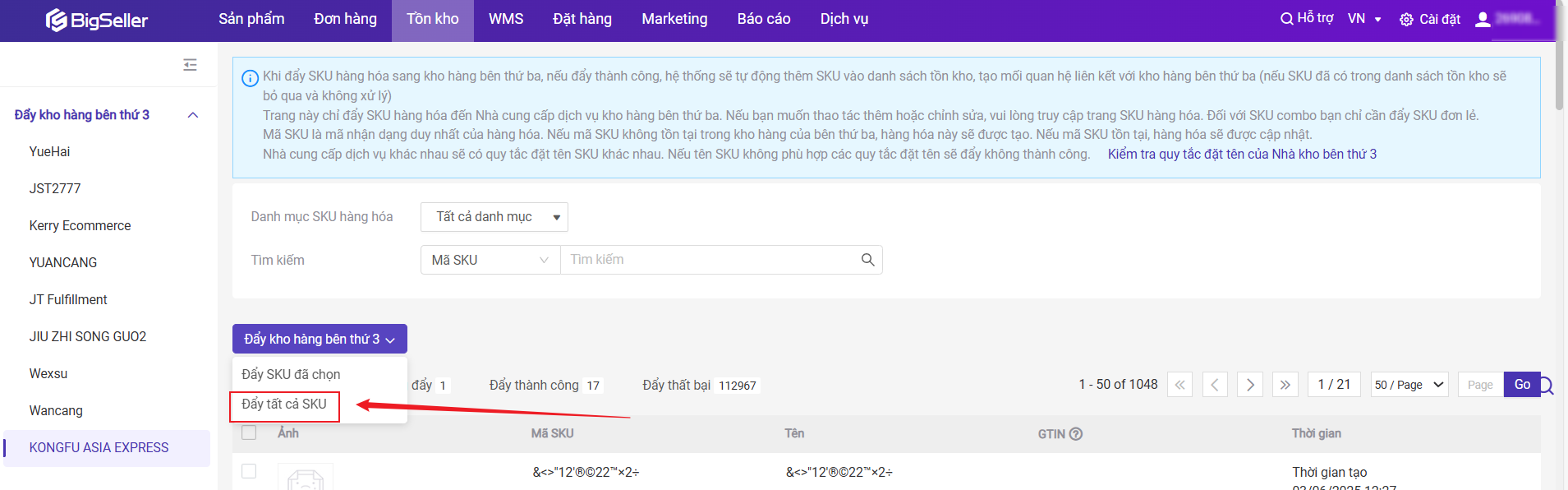Screen dimensions: 1568x490
Task: Open the Marketing menu
Action: point(674,19)
